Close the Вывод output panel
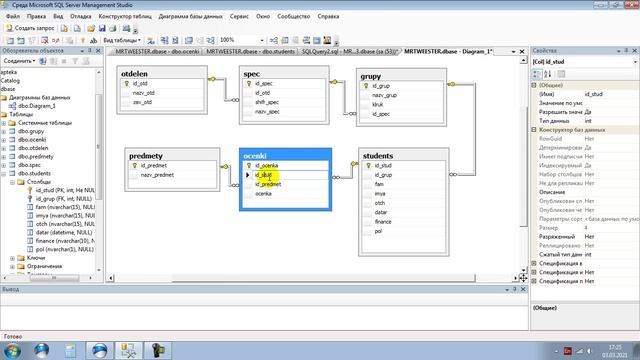The height and width of the screenshot is (360, 640). tap(523, 289)
